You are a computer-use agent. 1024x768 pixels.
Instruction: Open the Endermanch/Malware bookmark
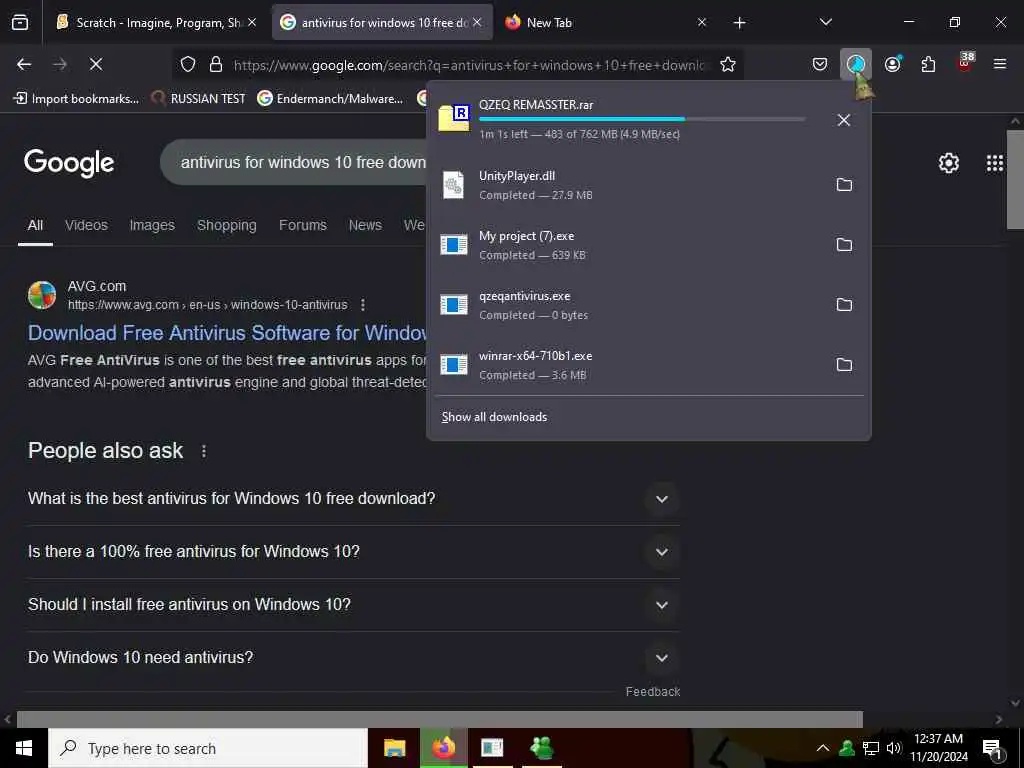coord(330,99)
